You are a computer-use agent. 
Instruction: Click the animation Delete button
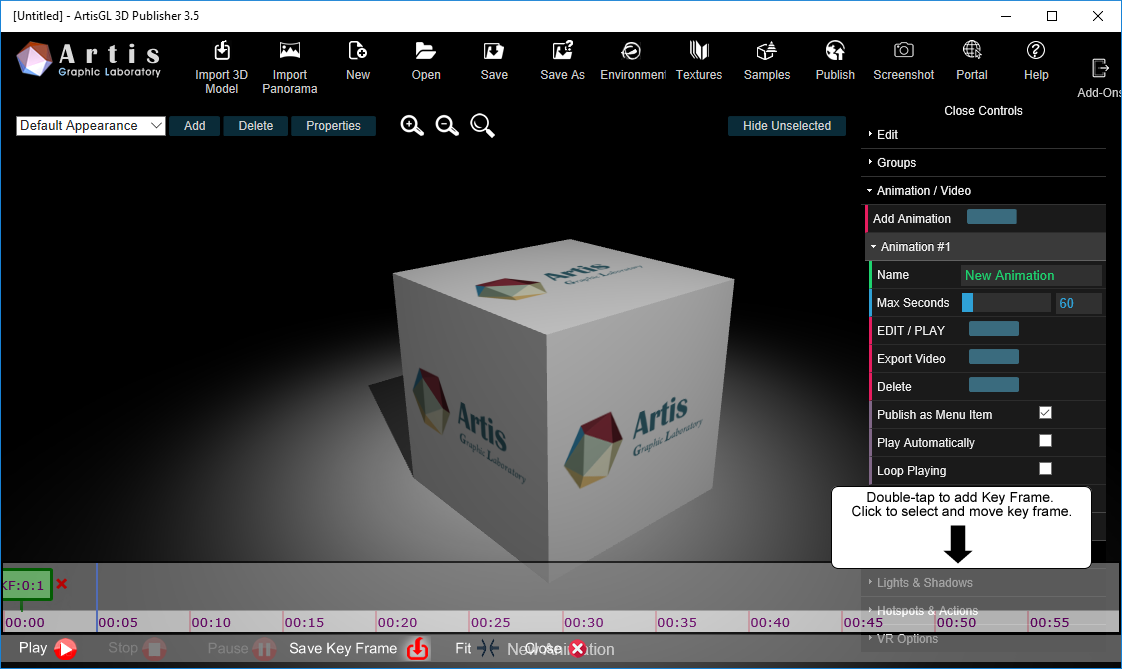(x=994, y=385)
